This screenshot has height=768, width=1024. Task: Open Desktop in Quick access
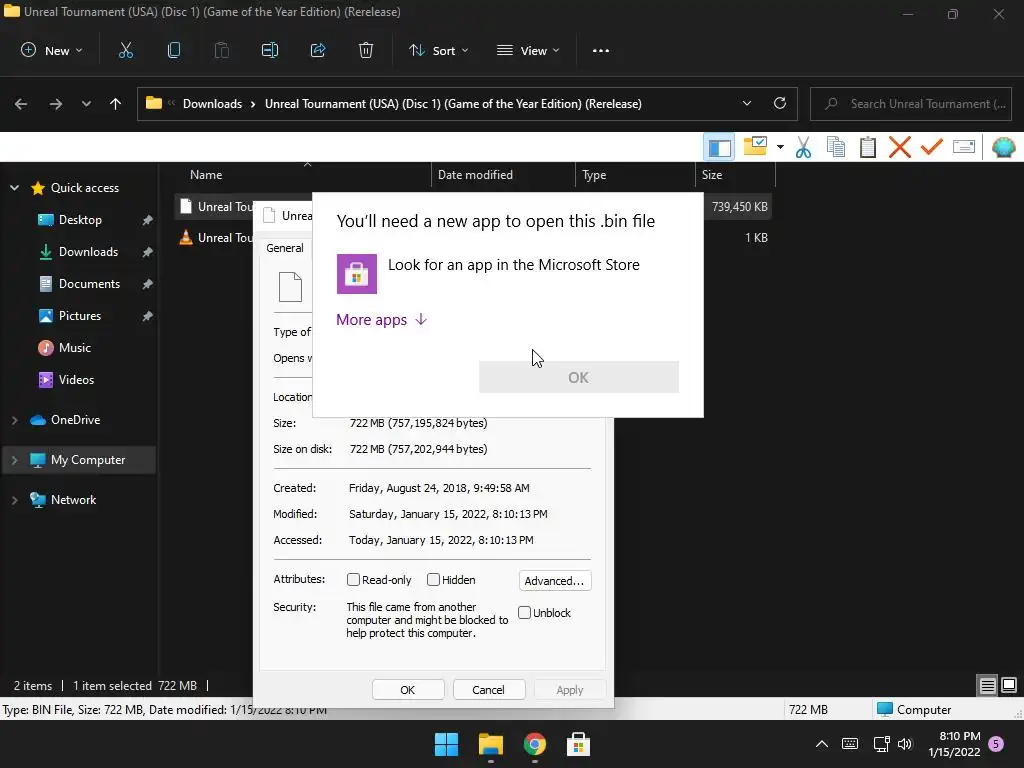pyautogui.click(x=80, y=220)
